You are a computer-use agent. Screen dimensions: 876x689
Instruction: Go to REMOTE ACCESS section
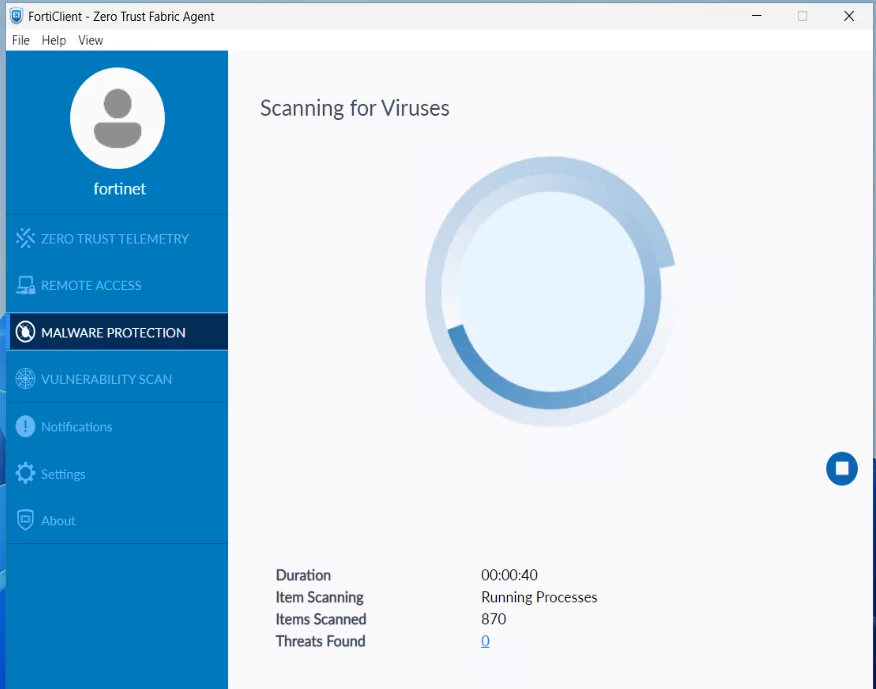pos(117,286)
